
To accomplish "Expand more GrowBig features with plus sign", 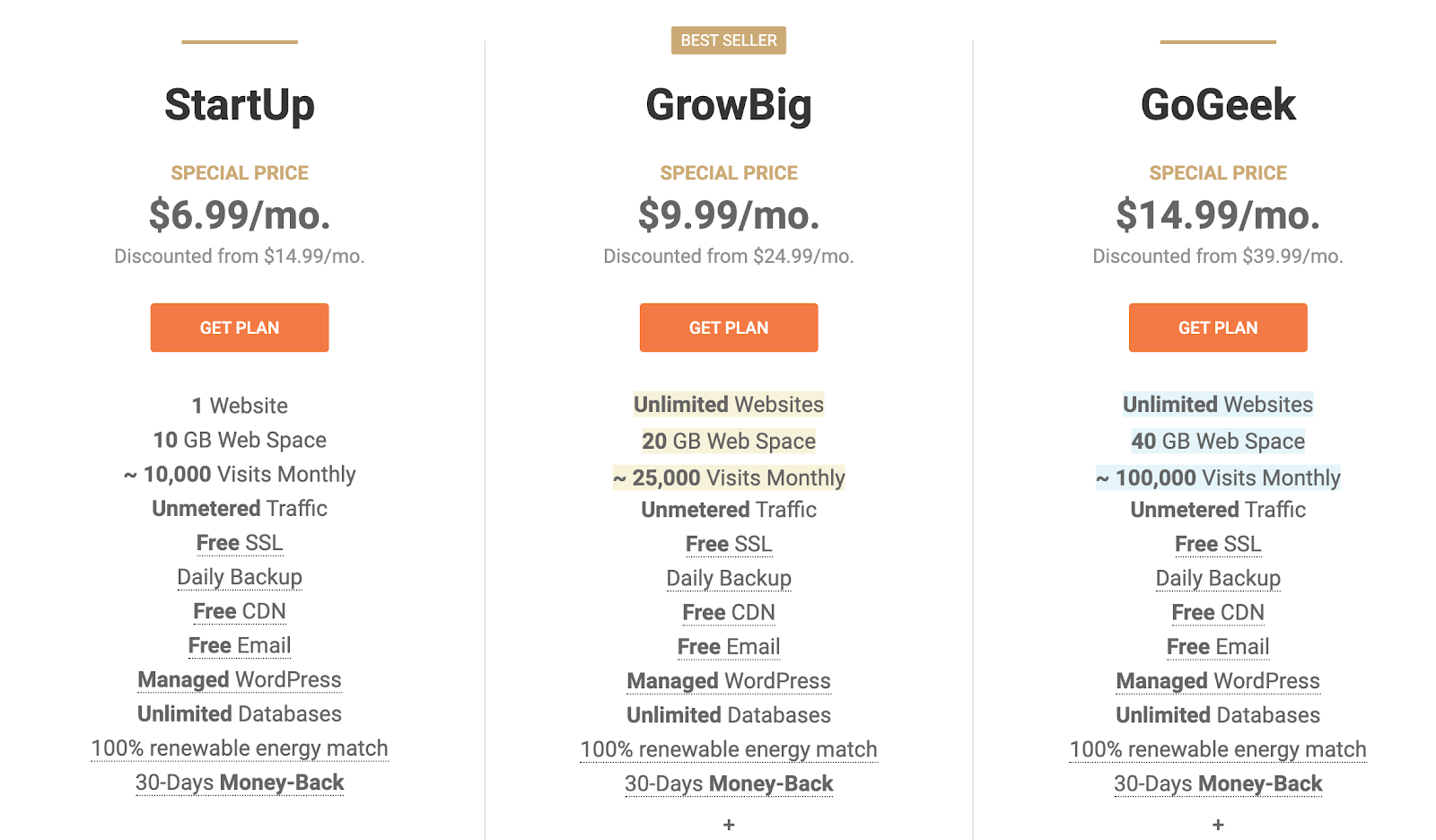I will pos(729,824).
